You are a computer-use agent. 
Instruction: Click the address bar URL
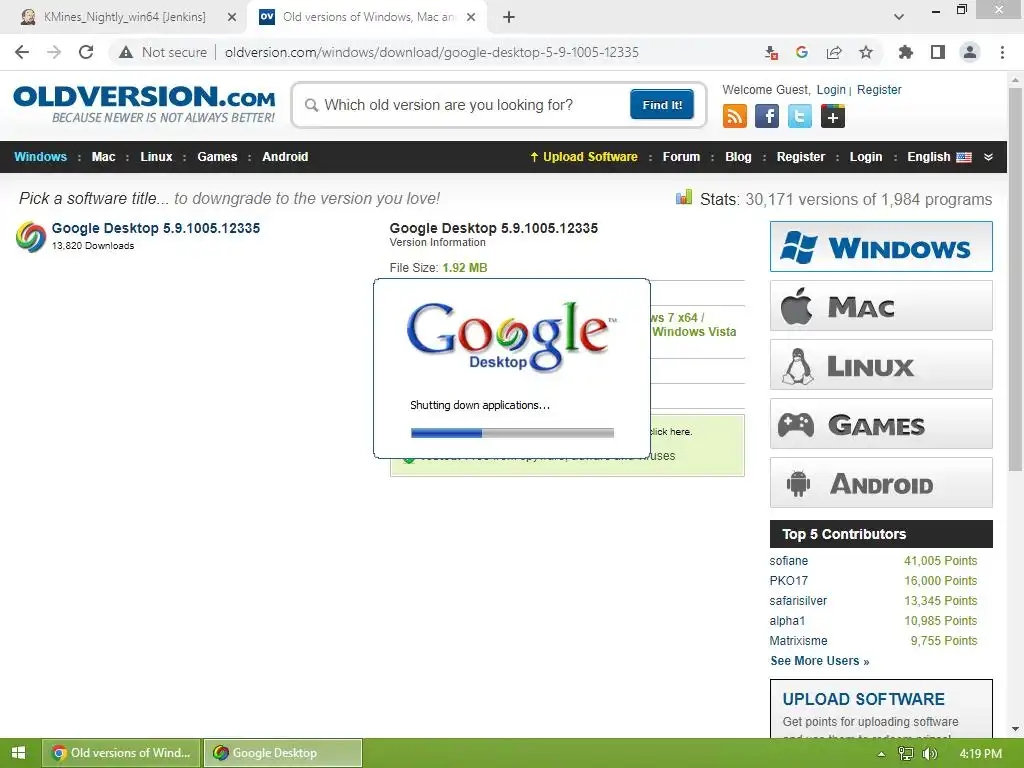point(432,52)
